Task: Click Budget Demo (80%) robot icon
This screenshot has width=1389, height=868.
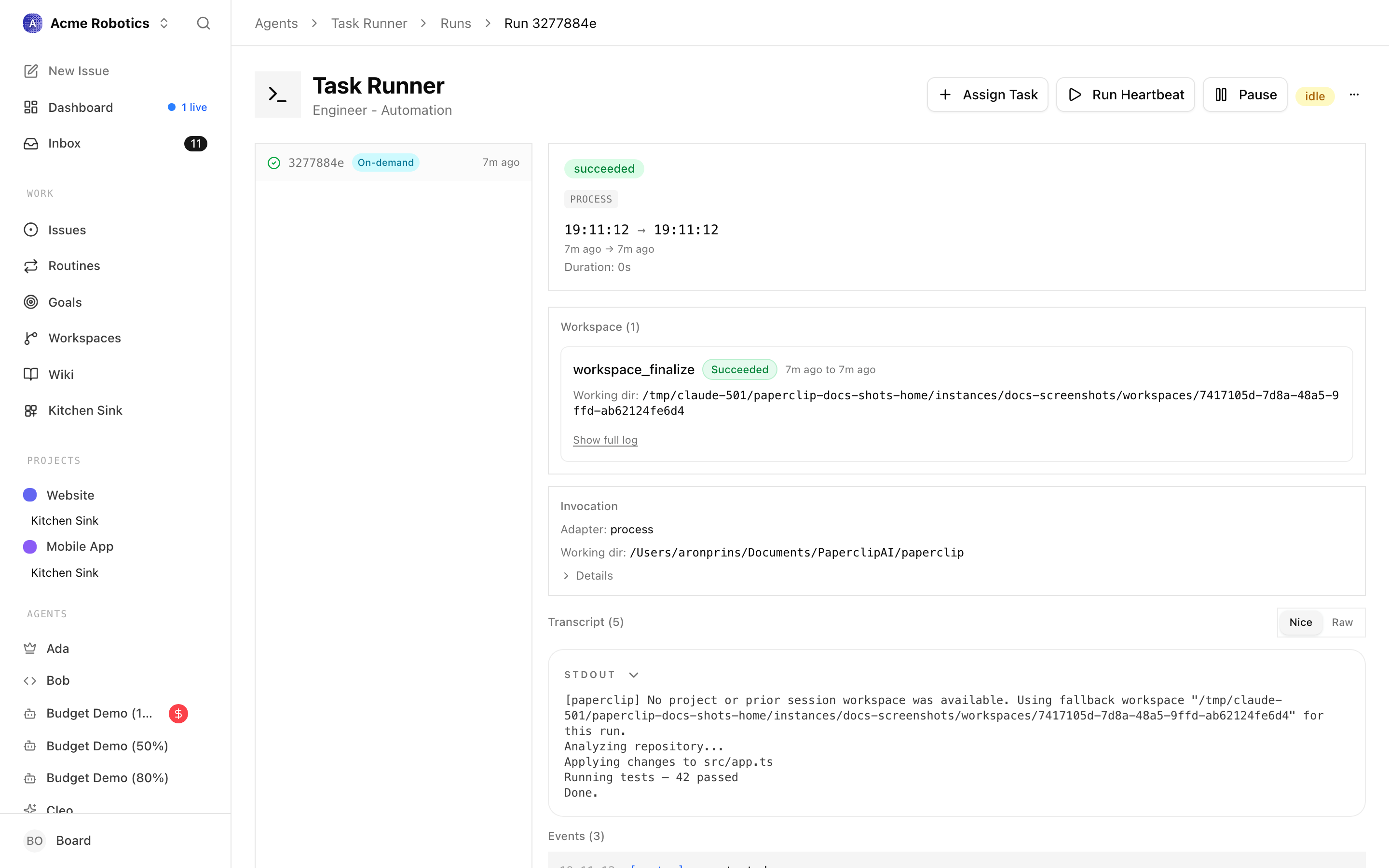Action: coord(30,778)
